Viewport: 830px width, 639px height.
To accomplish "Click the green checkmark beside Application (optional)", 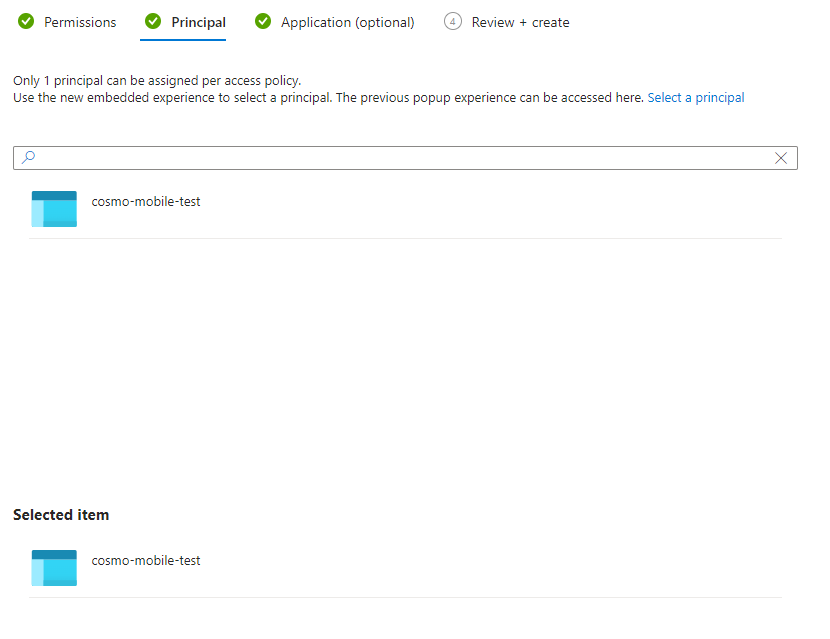I will [263, 22].
